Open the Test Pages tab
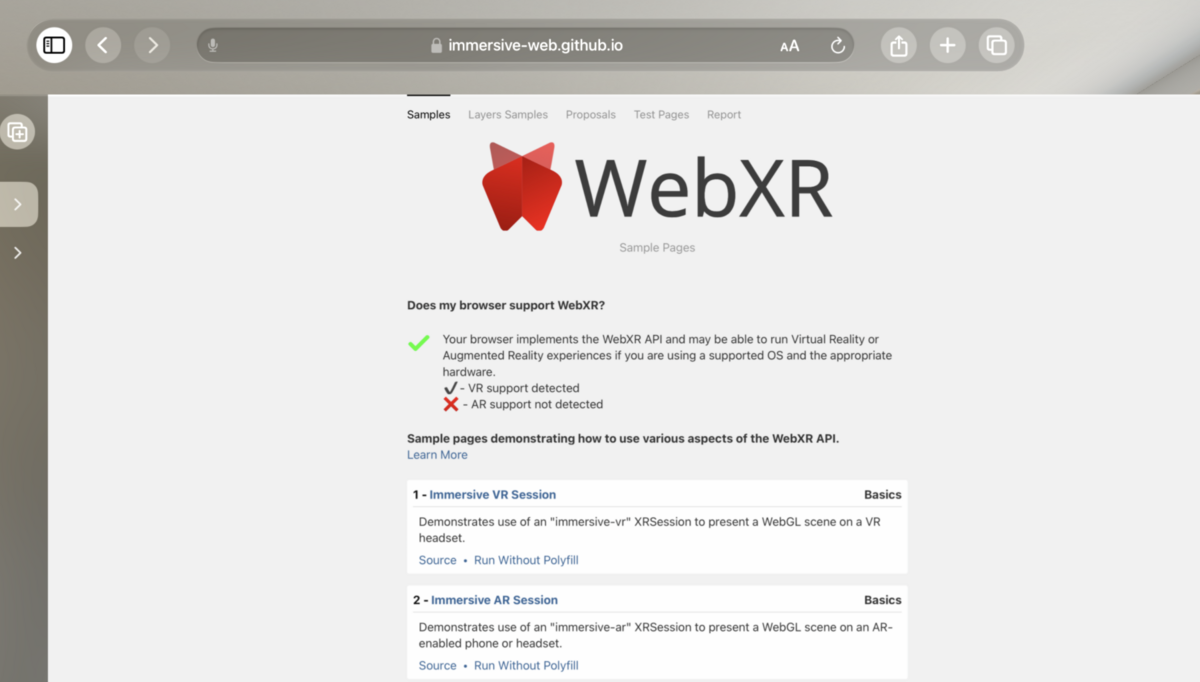Image resolution: width=1200 pixels, height=682 pixels. 661,114
